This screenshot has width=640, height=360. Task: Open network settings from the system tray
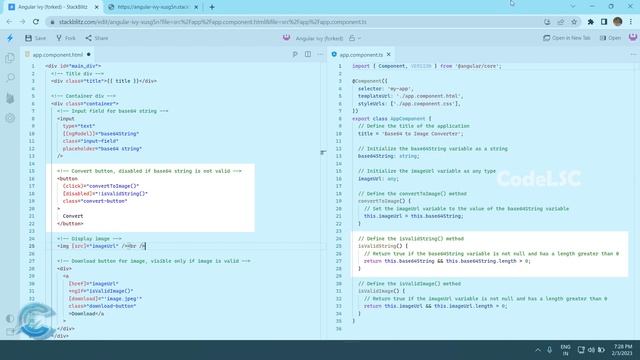pyautogui.click(x=581, y=350)
